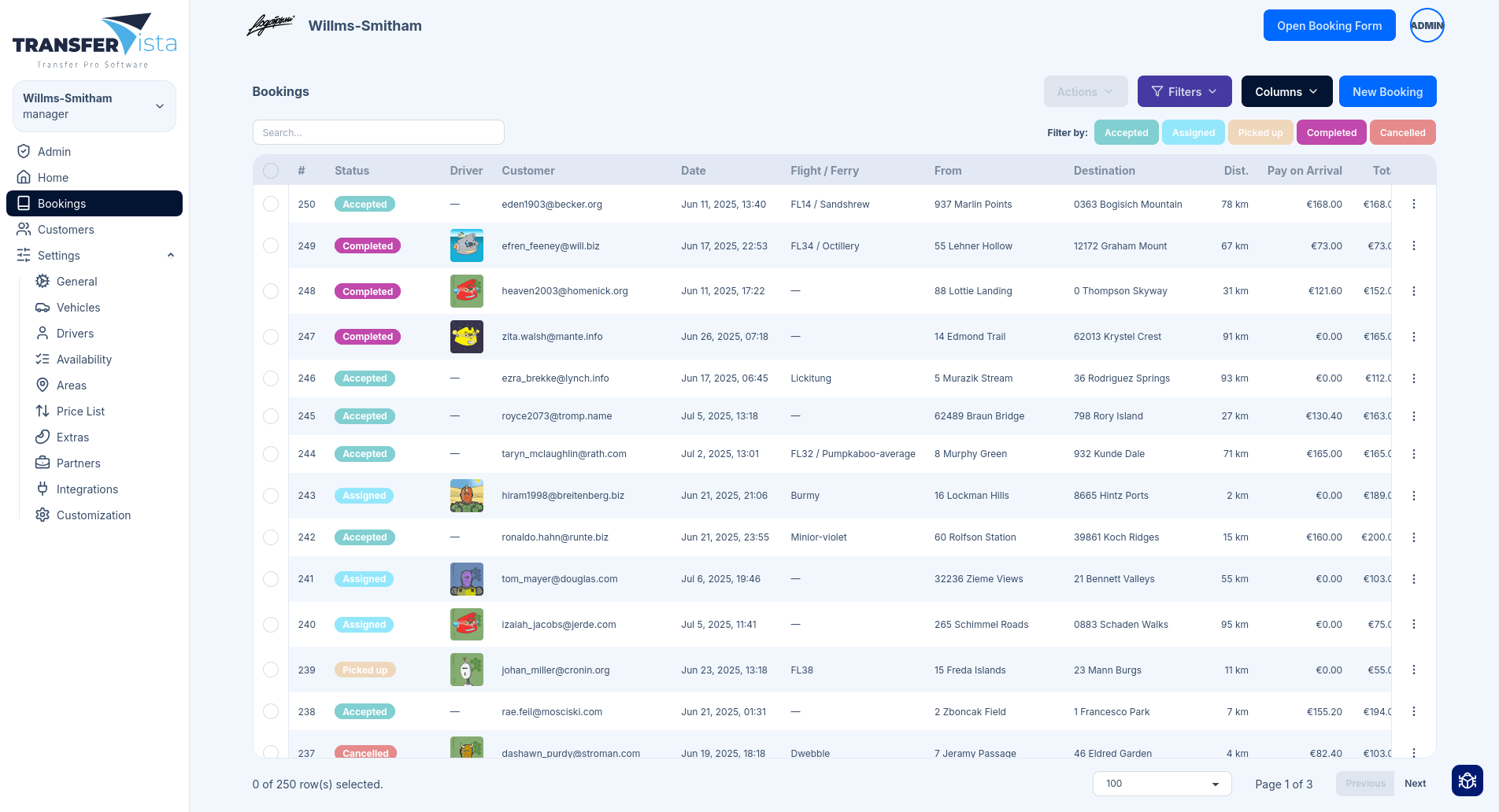Click Open Booking Form button
The width and height of the screenshot is (1499, 812).
tap(1329, 26)
